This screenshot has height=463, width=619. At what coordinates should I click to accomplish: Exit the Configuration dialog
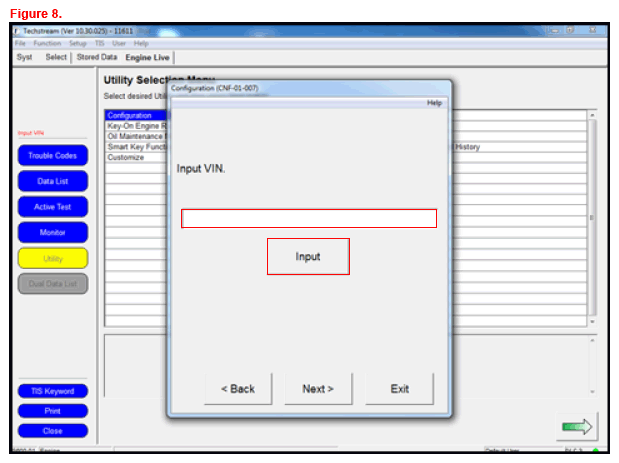[400, 389]
